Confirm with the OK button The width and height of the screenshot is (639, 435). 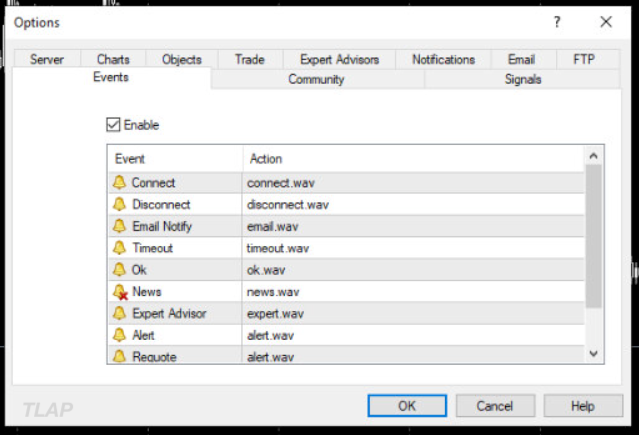[407, 406]
